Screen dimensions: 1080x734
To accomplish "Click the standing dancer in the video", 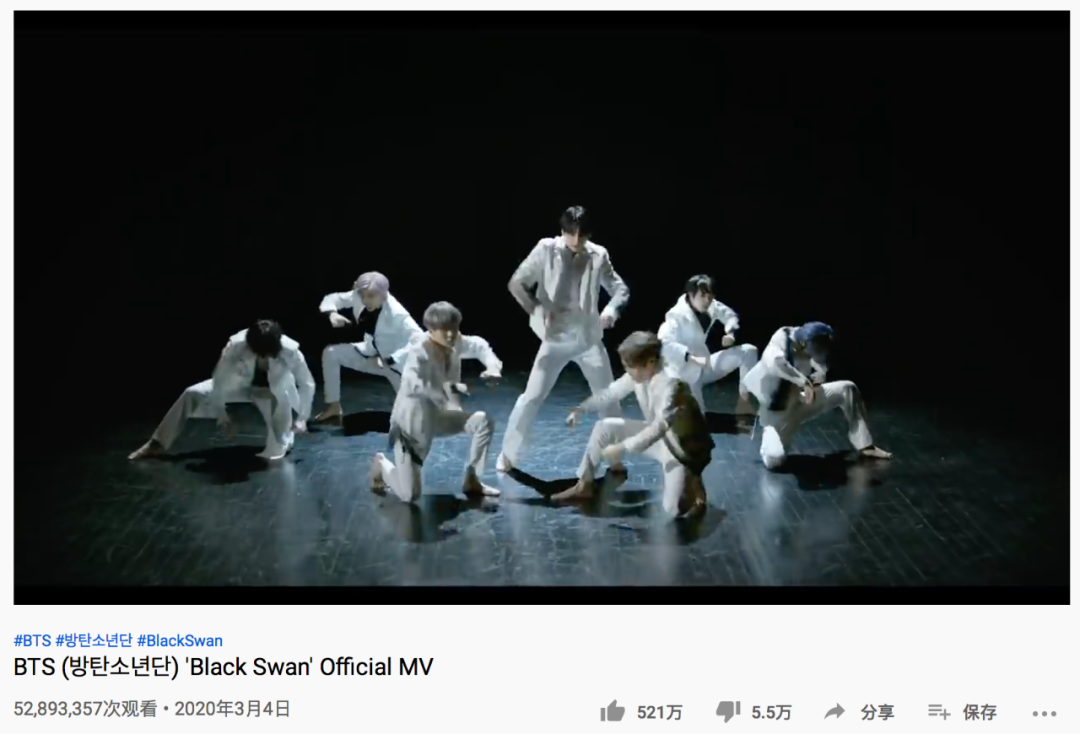I will pos(565,337).
